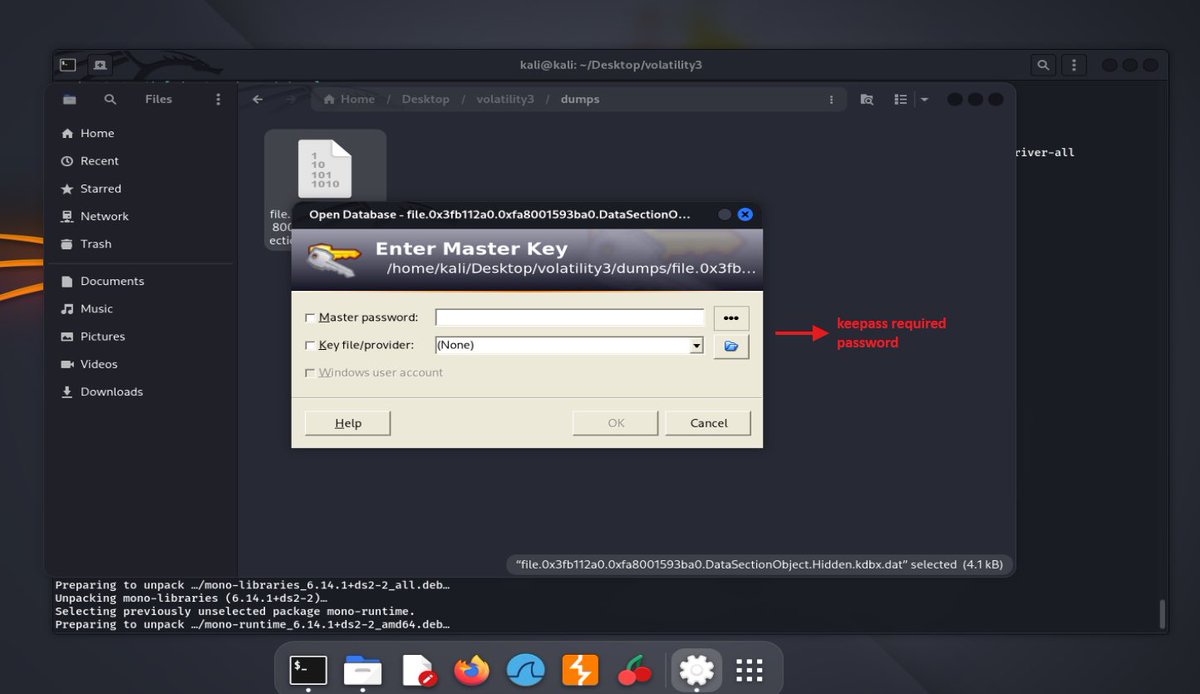
Task: Click the OK button in KeePass dialog
Action: (616, 423)
